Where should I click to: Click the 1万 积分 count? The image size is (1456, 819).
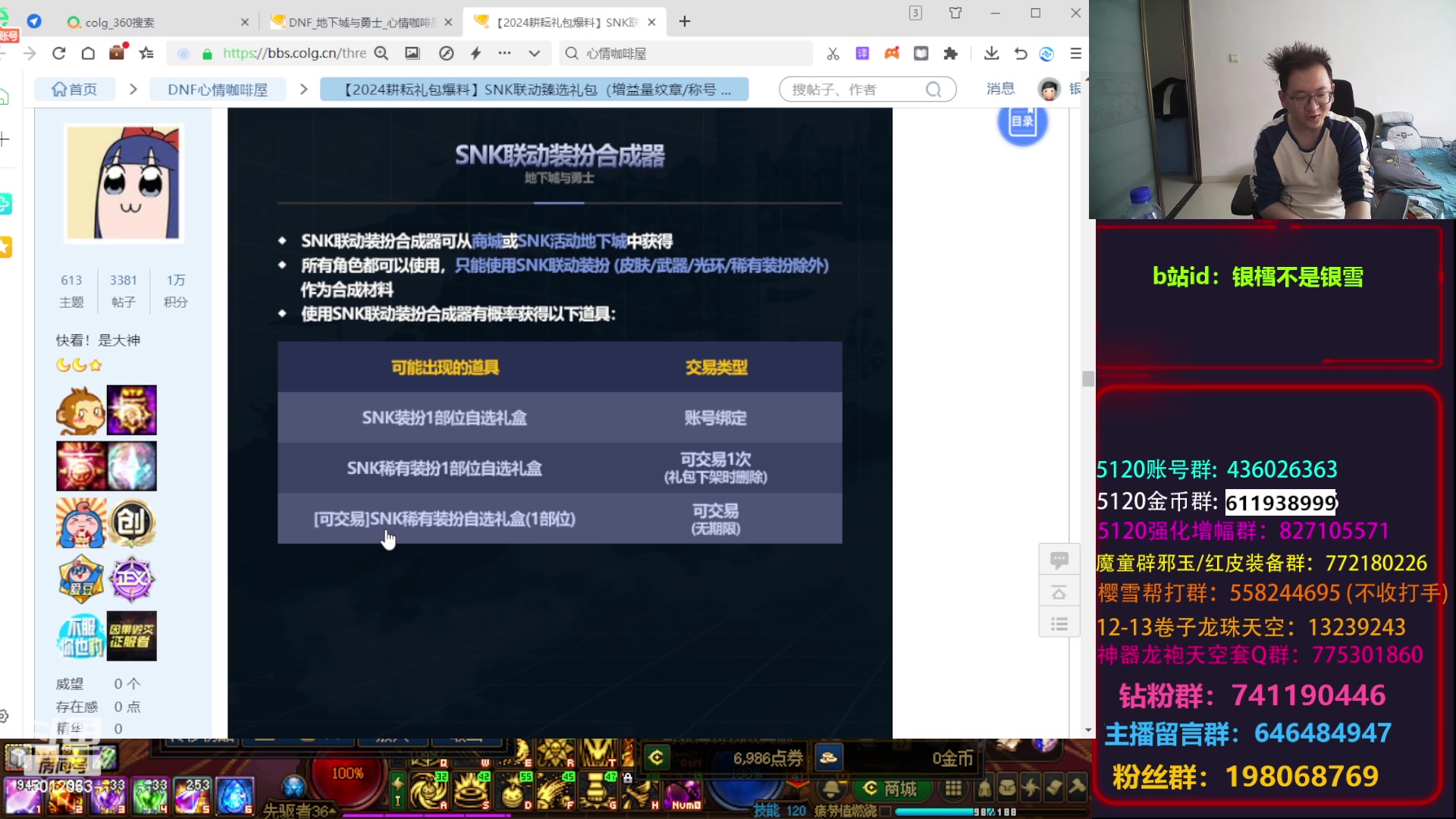click(x=175, y=290)
